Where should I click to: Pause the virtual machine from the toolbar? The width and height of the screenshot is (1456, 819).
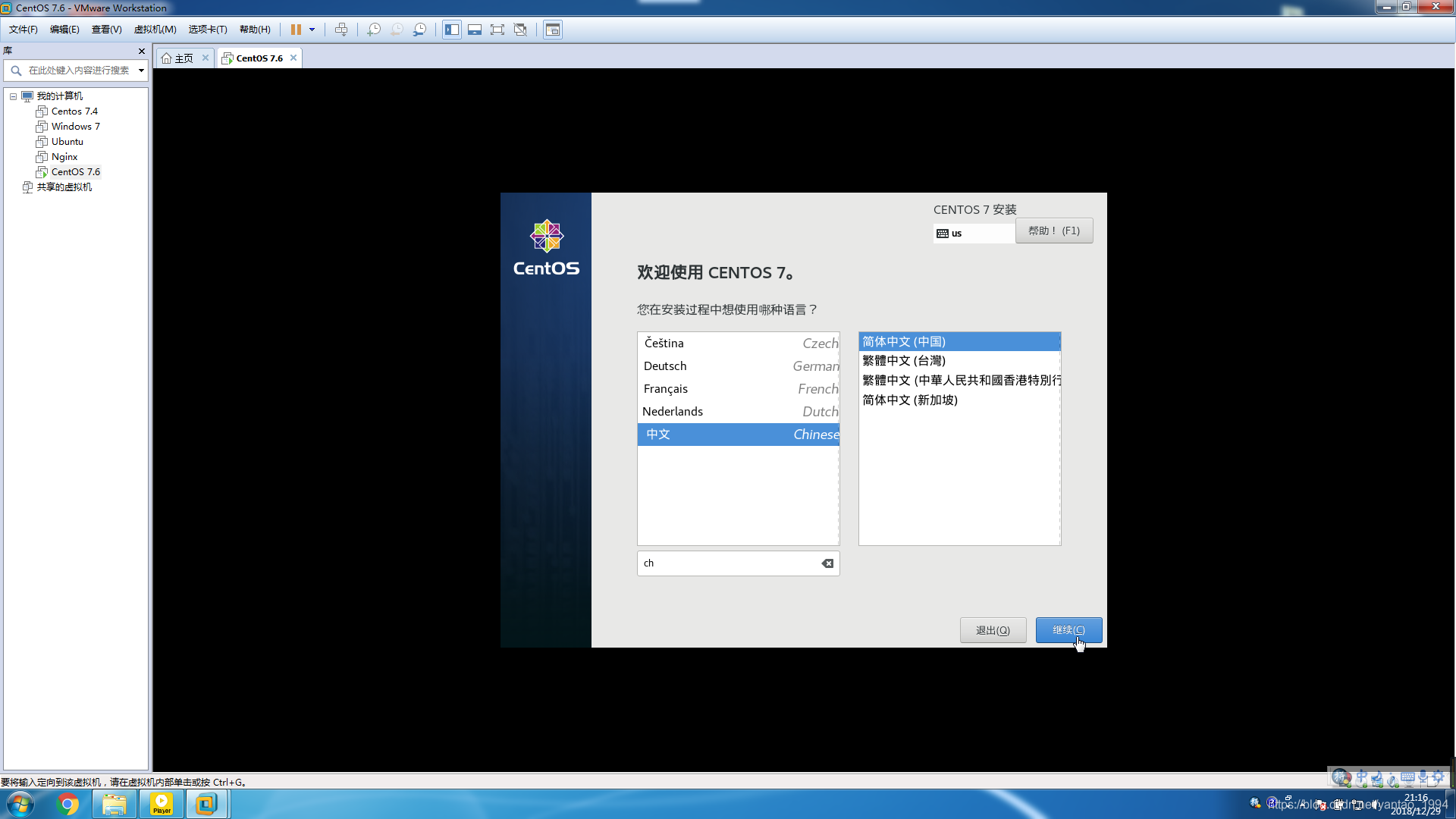(x=296, y=30)
